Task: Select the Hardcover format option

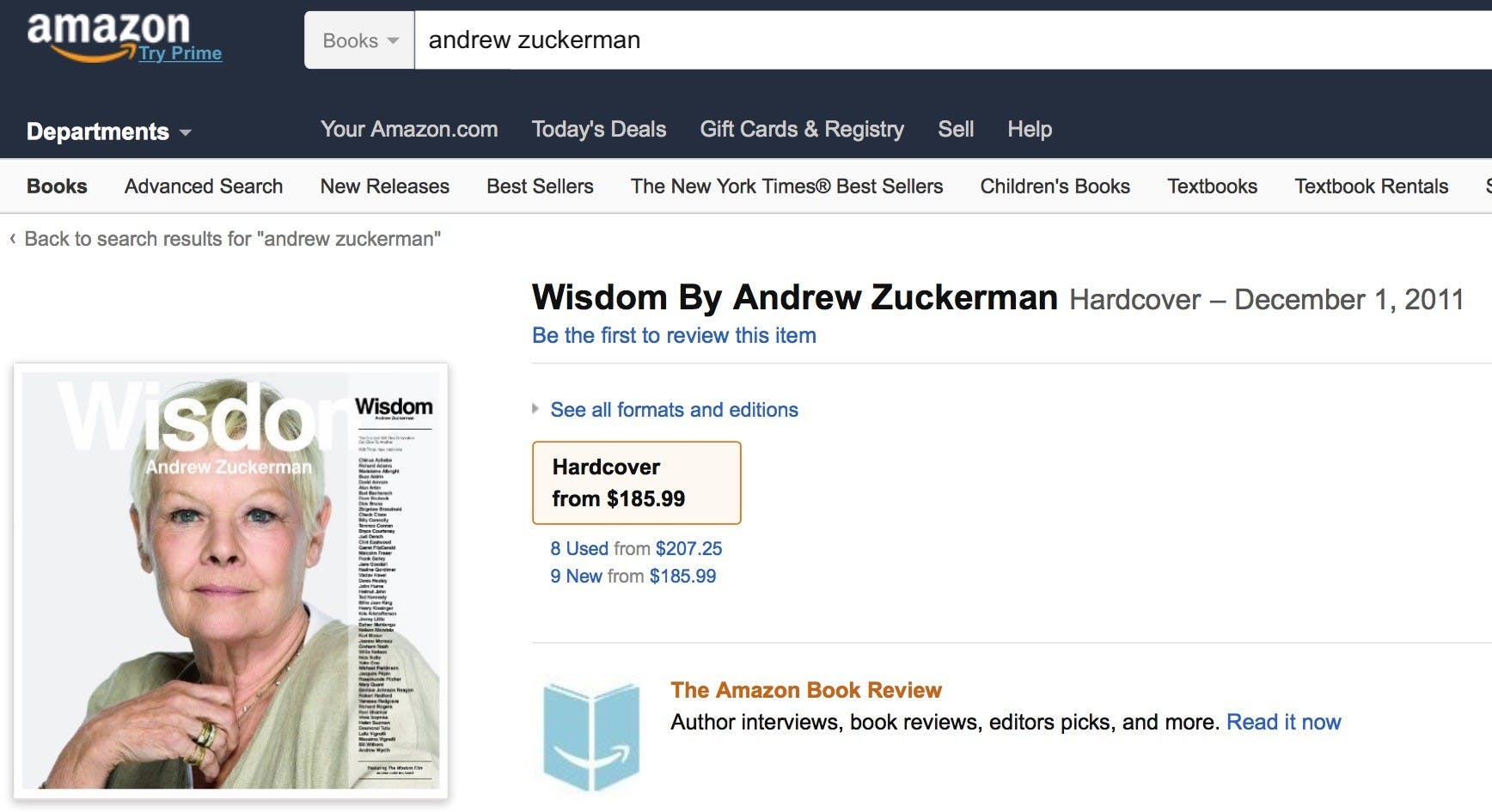Action: pyautogui.click(x=636, y=483)
